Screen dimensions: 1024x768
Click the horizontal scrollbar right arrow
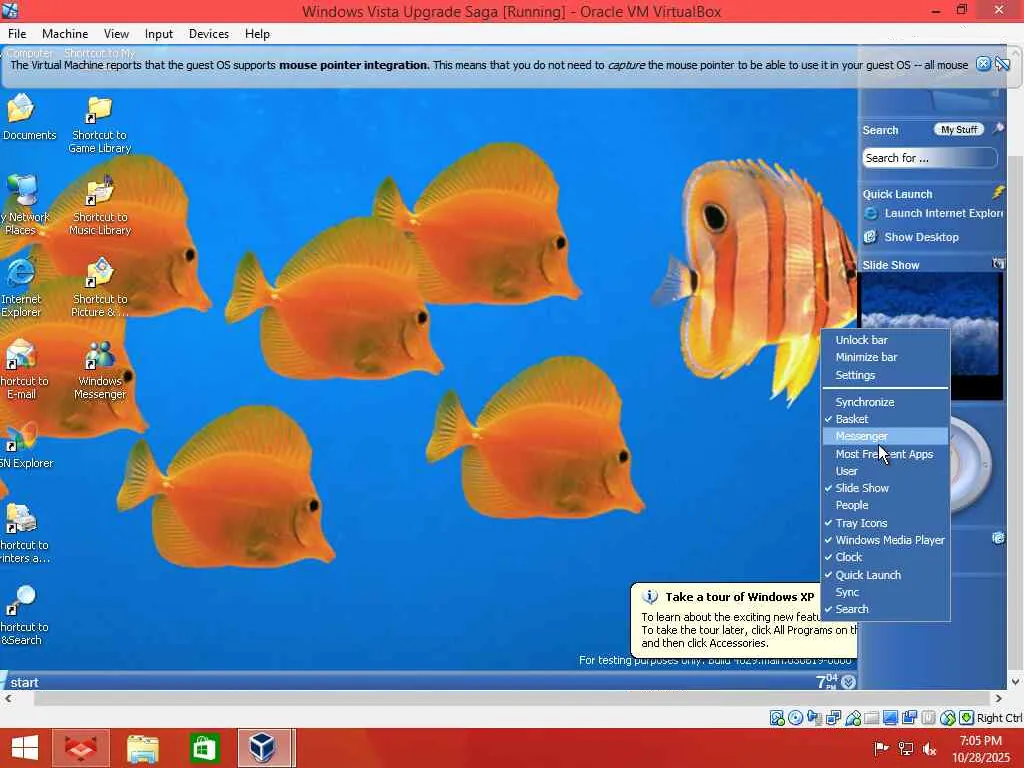tap(998, 698)
